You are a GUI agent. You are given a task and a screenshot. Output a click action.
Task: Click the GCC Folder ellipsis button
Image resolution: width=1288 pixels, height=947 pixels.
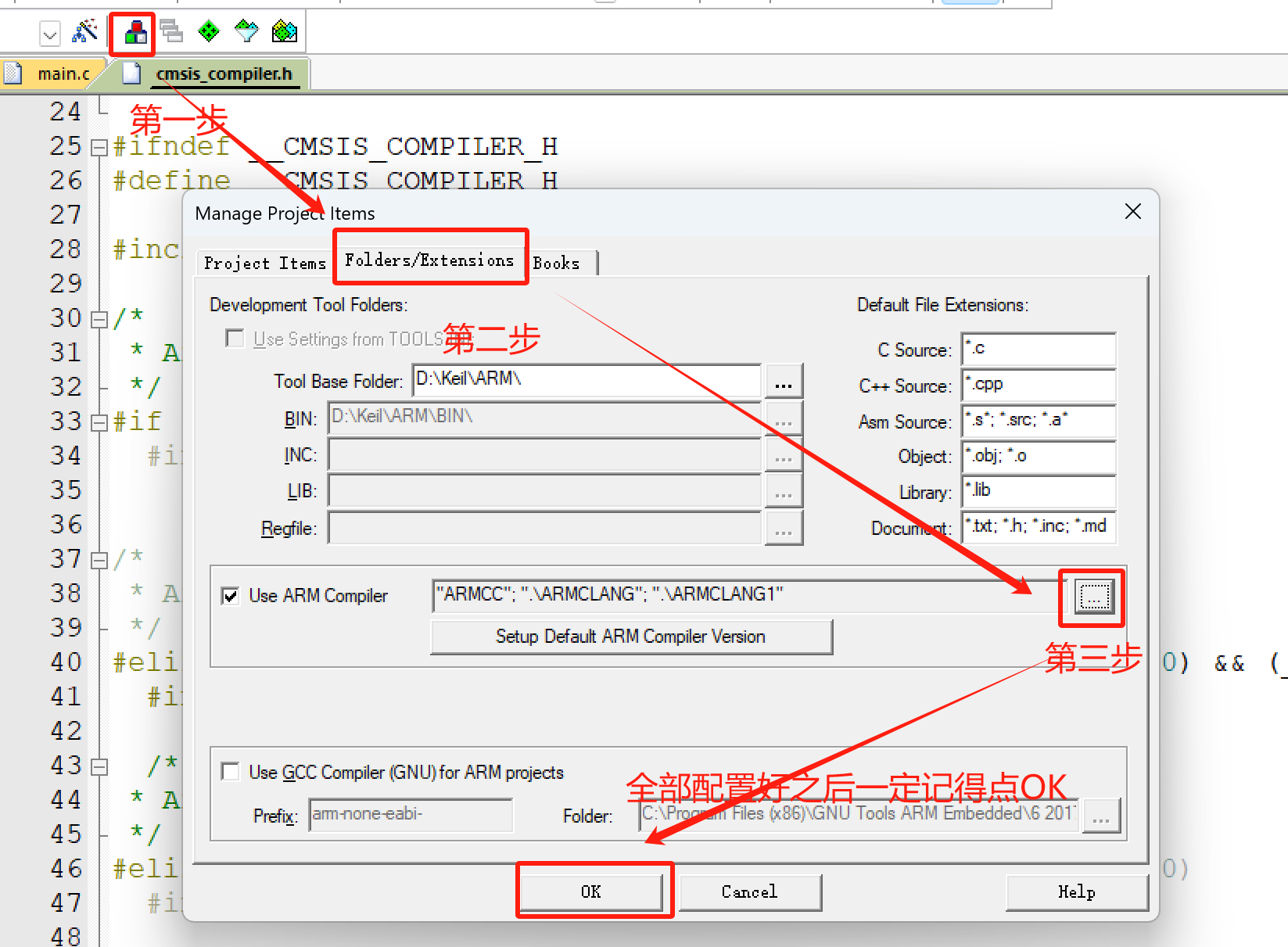[x=1101, y=816]
